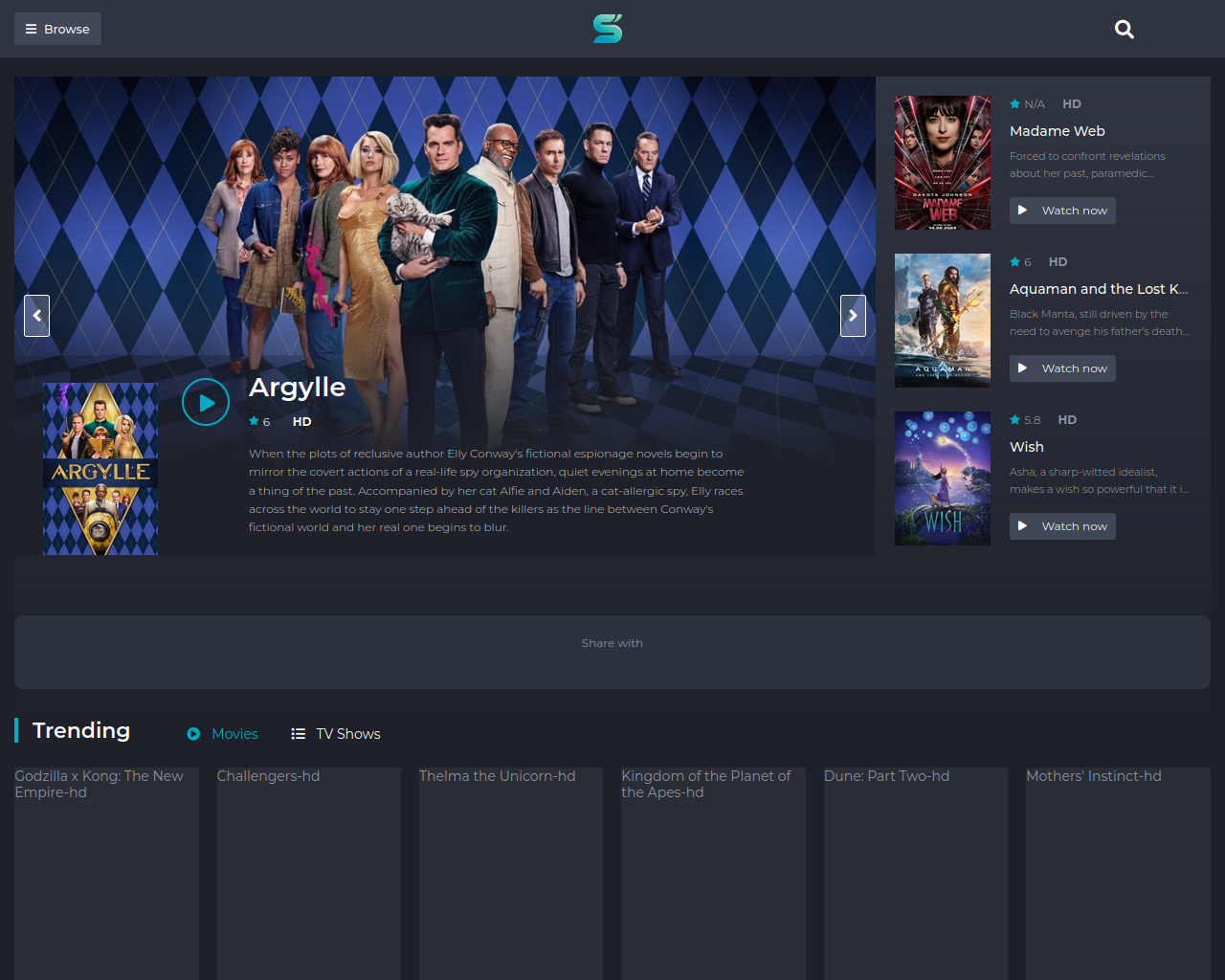Open Mothers' Instinct-hd card

pyautogui.click(x=1118, y=873)
